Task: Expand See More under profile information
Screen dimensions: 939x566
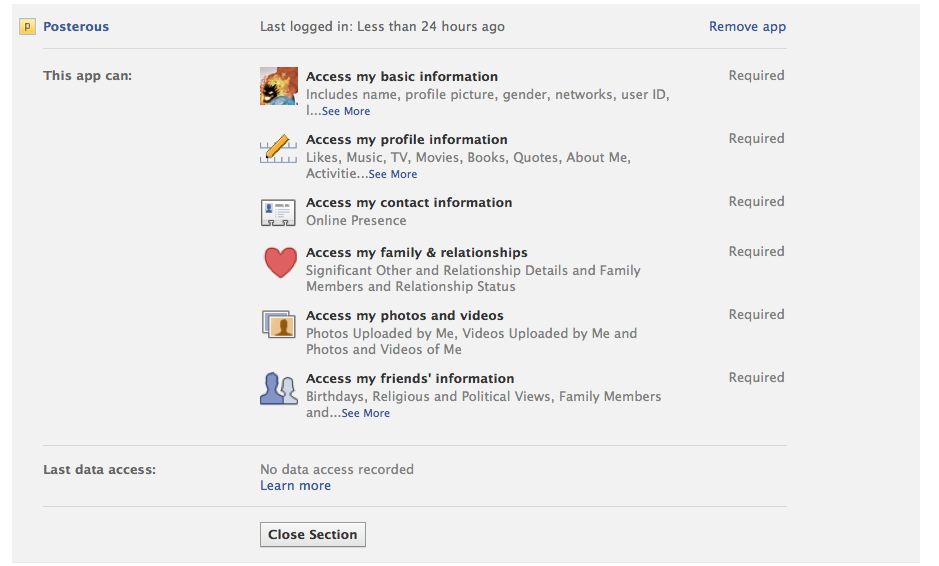Action: pyautogui.click(x=392, y=174)
